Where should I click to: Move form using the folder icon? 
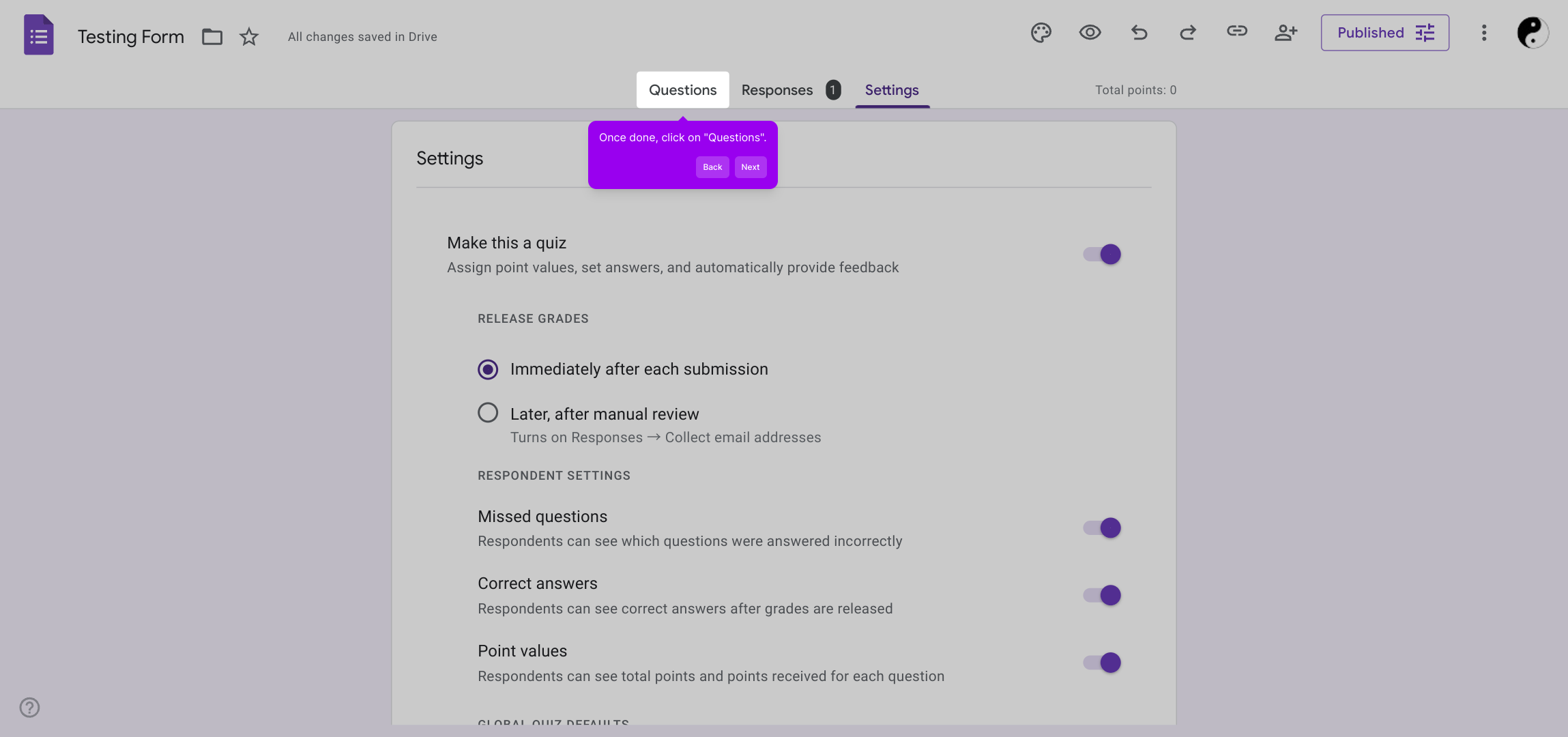point(212,37)
